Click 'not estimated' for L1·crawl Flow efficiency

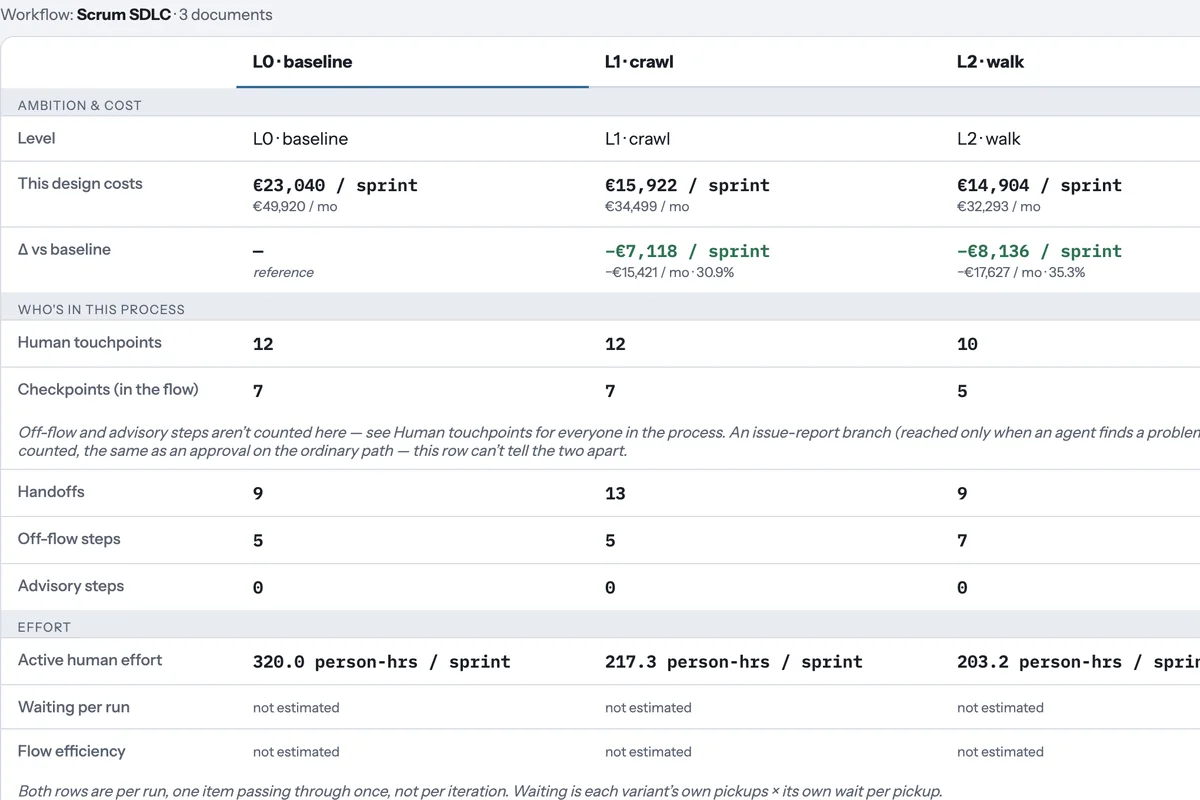[x=648, y=752]
